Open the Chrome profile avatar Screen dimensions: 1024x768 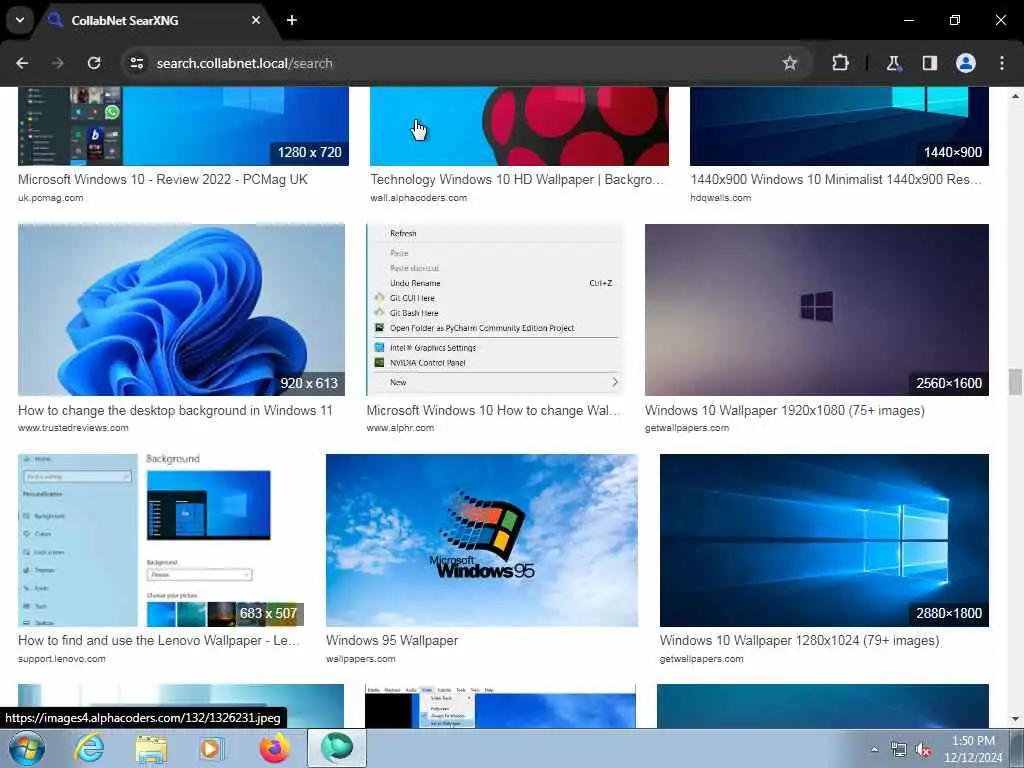[x=965, y=63]
